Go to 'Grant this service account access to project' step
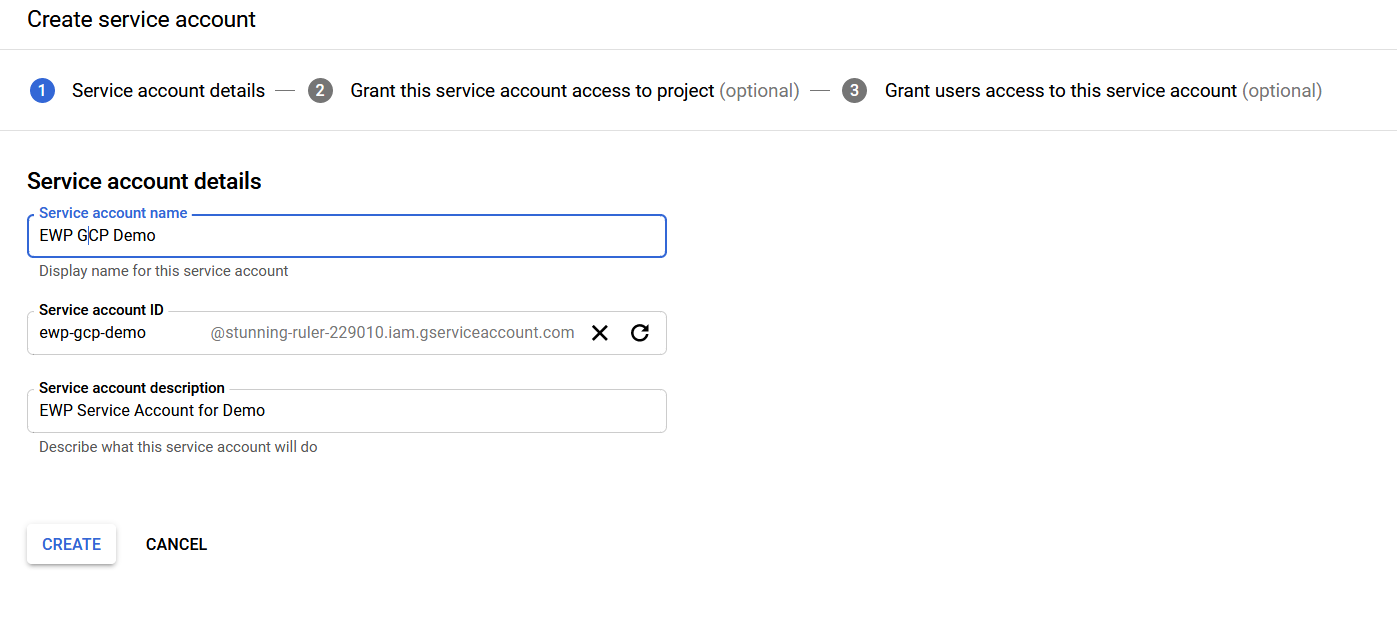Screen dimensions: 1397x631 click(x=532, y=91)
